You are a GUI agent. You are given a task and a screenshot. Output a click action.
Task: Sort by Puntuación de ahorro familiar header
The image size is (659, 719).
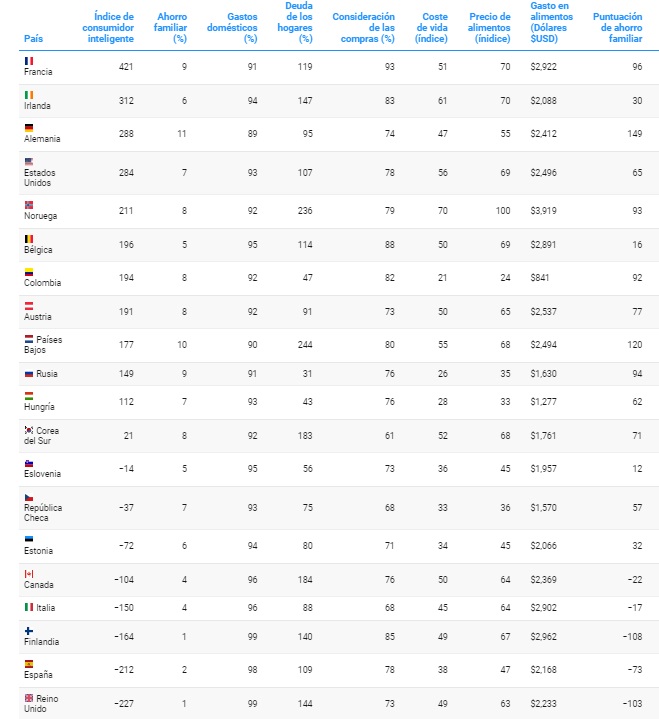pos(617,28)
